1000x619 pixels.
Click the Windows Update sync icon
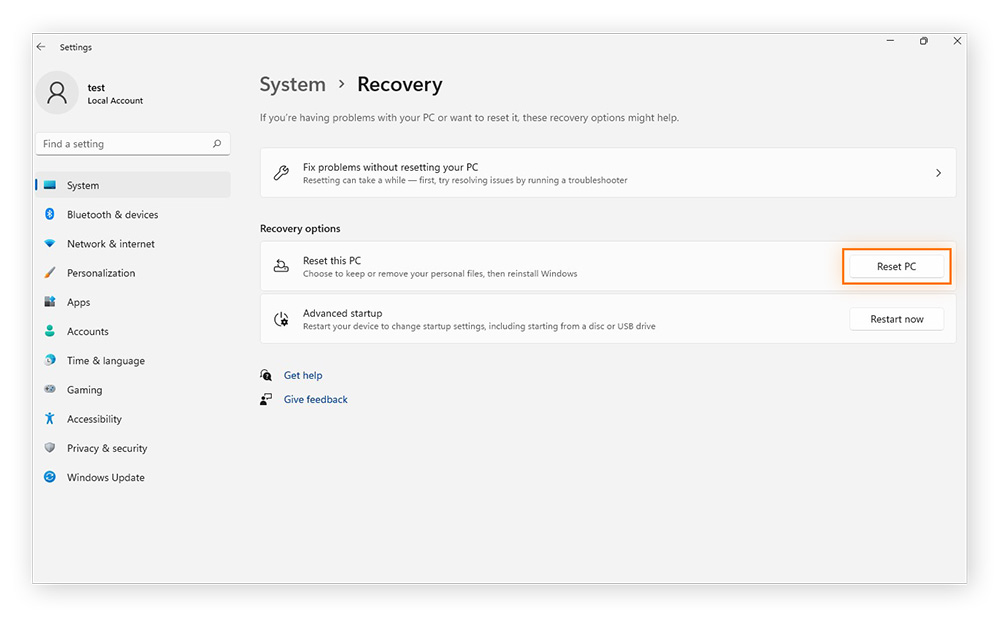point(50,477)
